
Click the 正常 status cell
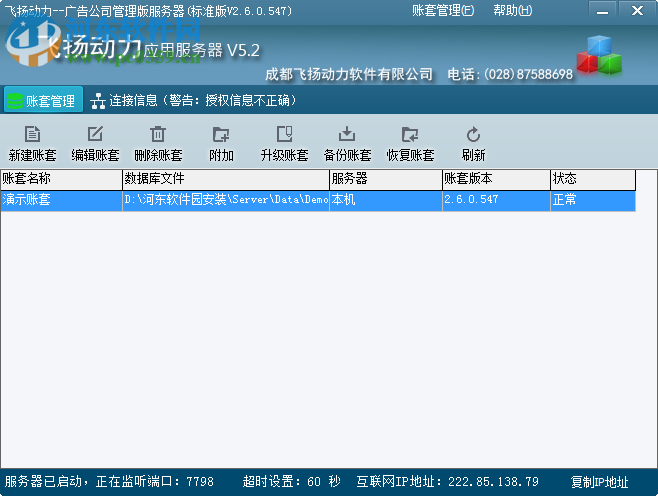[593, 200]
